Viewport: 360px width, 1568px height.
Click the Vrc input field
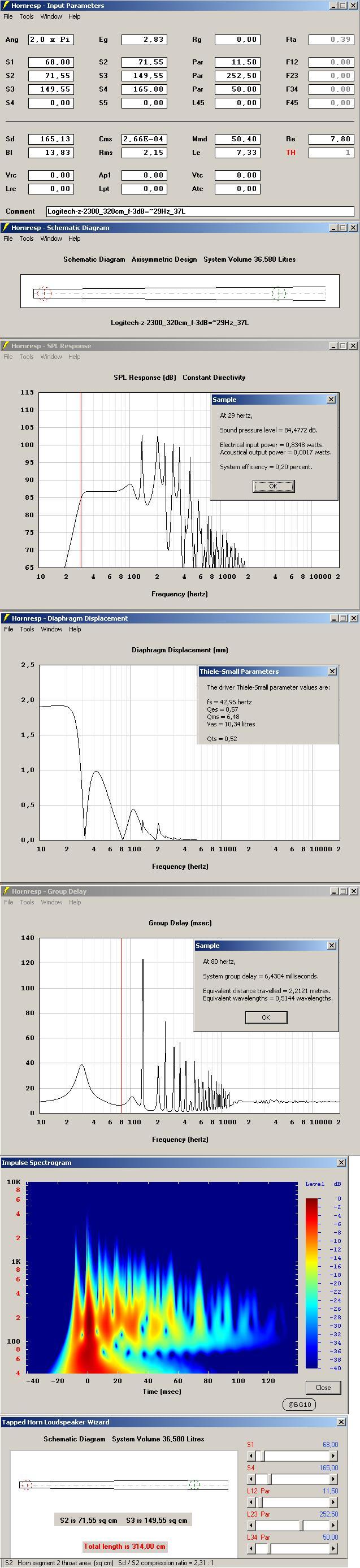point(50,175)
